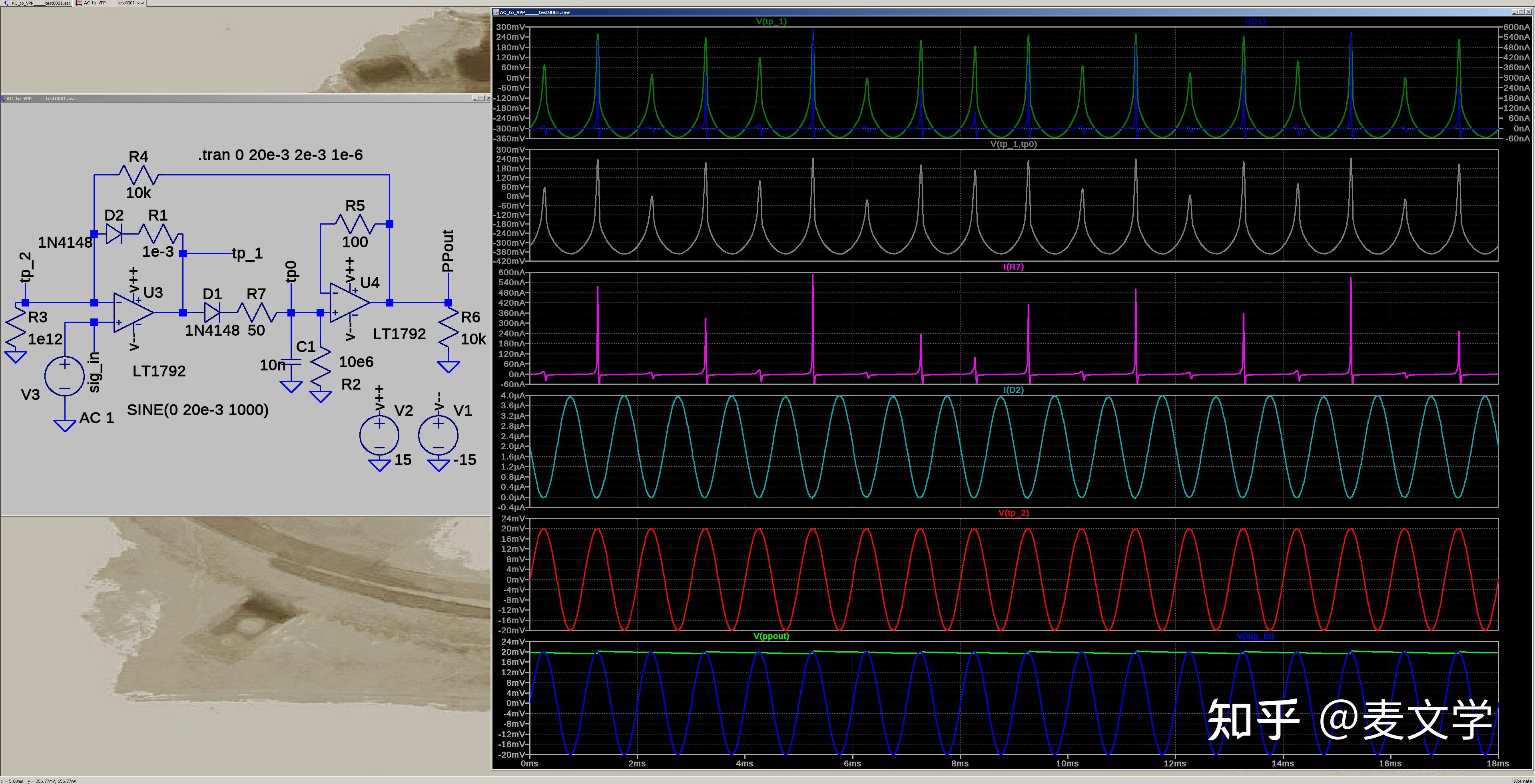Click the V(tp_1) trace label
1535x784 pixels.
[x=771, y=22]
